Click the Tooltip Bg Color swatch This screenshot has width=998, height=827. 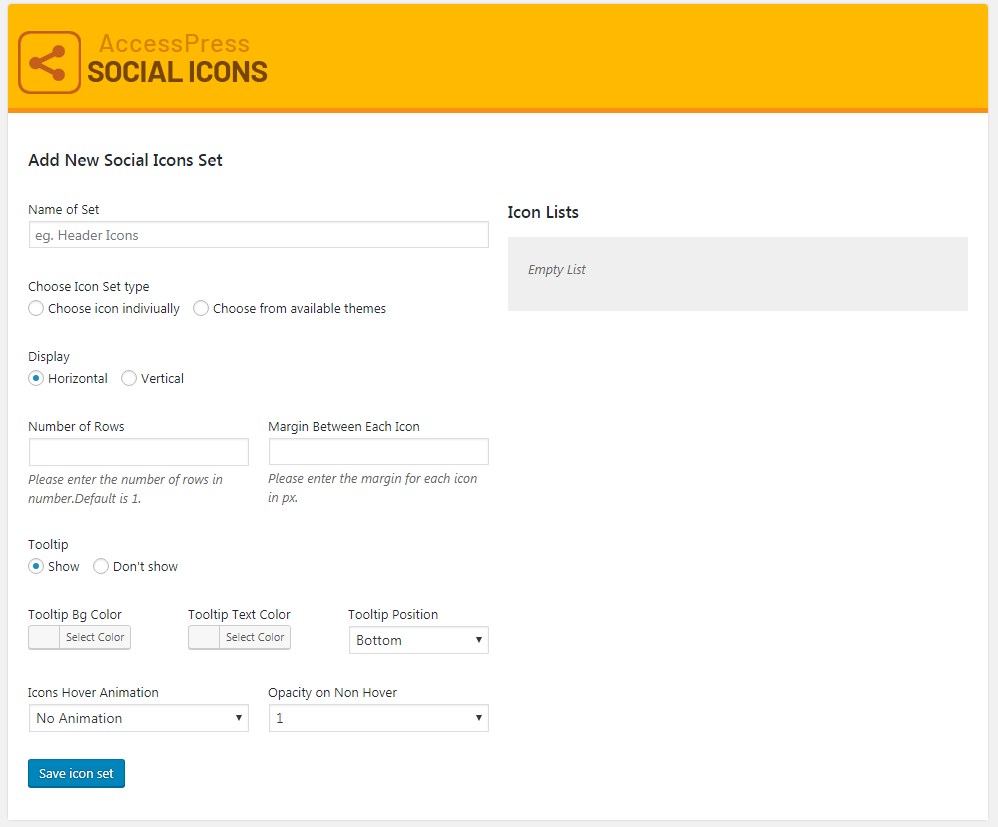click(44, 637)
